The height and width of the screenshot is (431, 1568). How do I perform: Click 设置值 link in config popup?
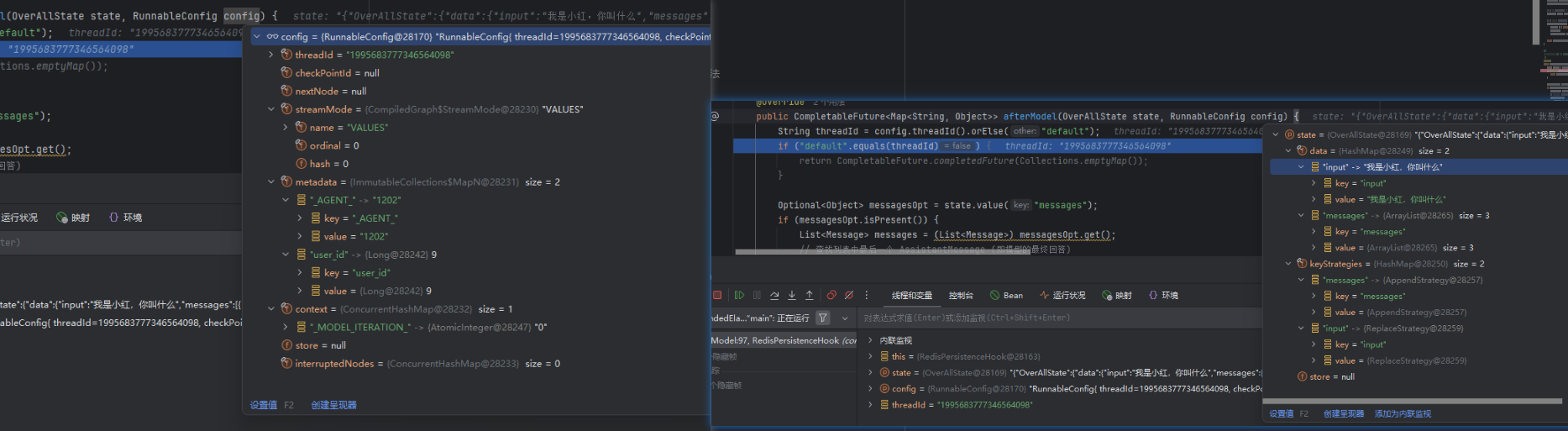point(263,405)
